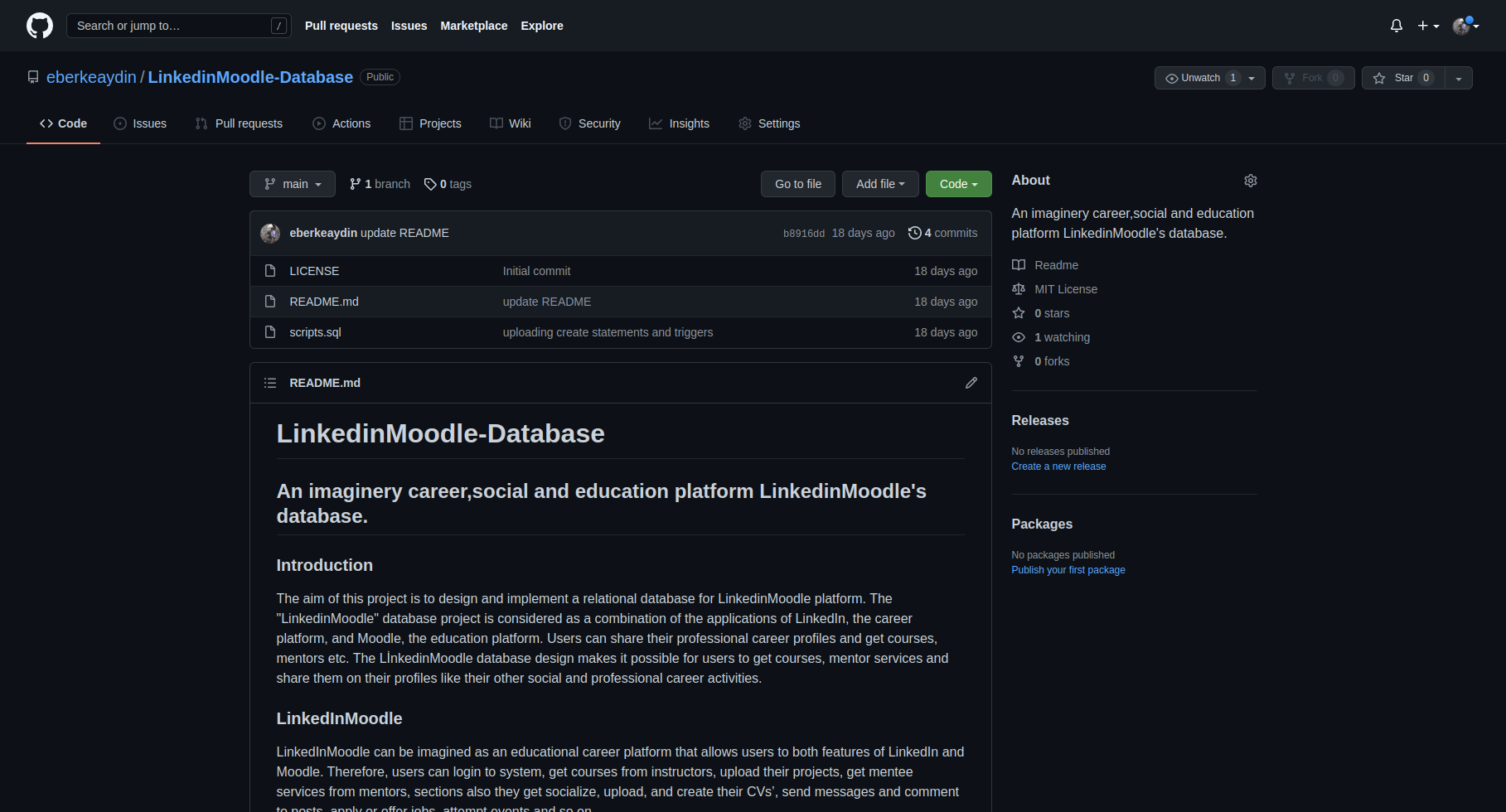Open the LICENSE file

pyautogui.click(x=314, y=271)
